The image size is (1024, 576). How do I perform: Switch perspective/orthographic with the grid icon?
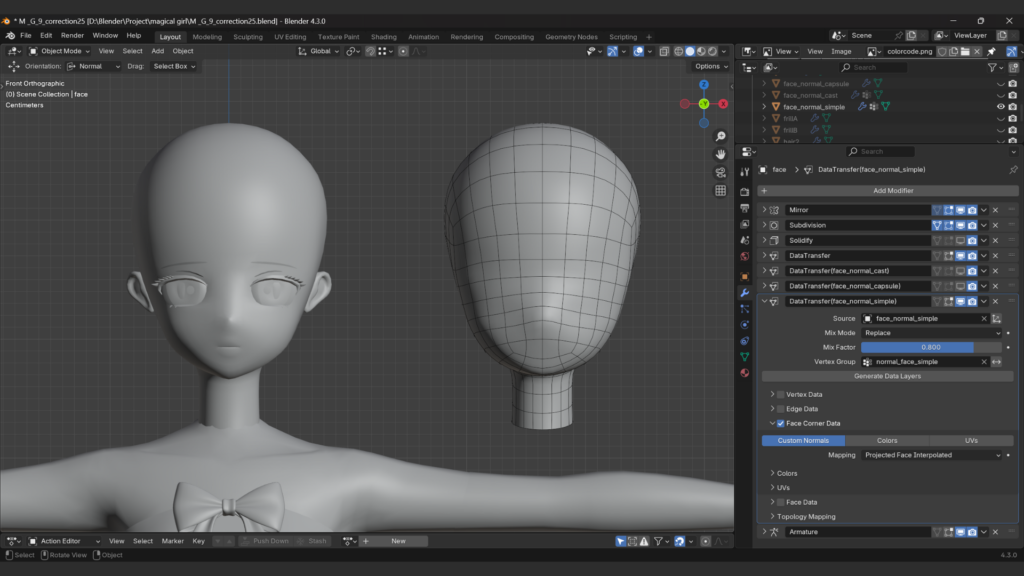[x=720, y=191]
